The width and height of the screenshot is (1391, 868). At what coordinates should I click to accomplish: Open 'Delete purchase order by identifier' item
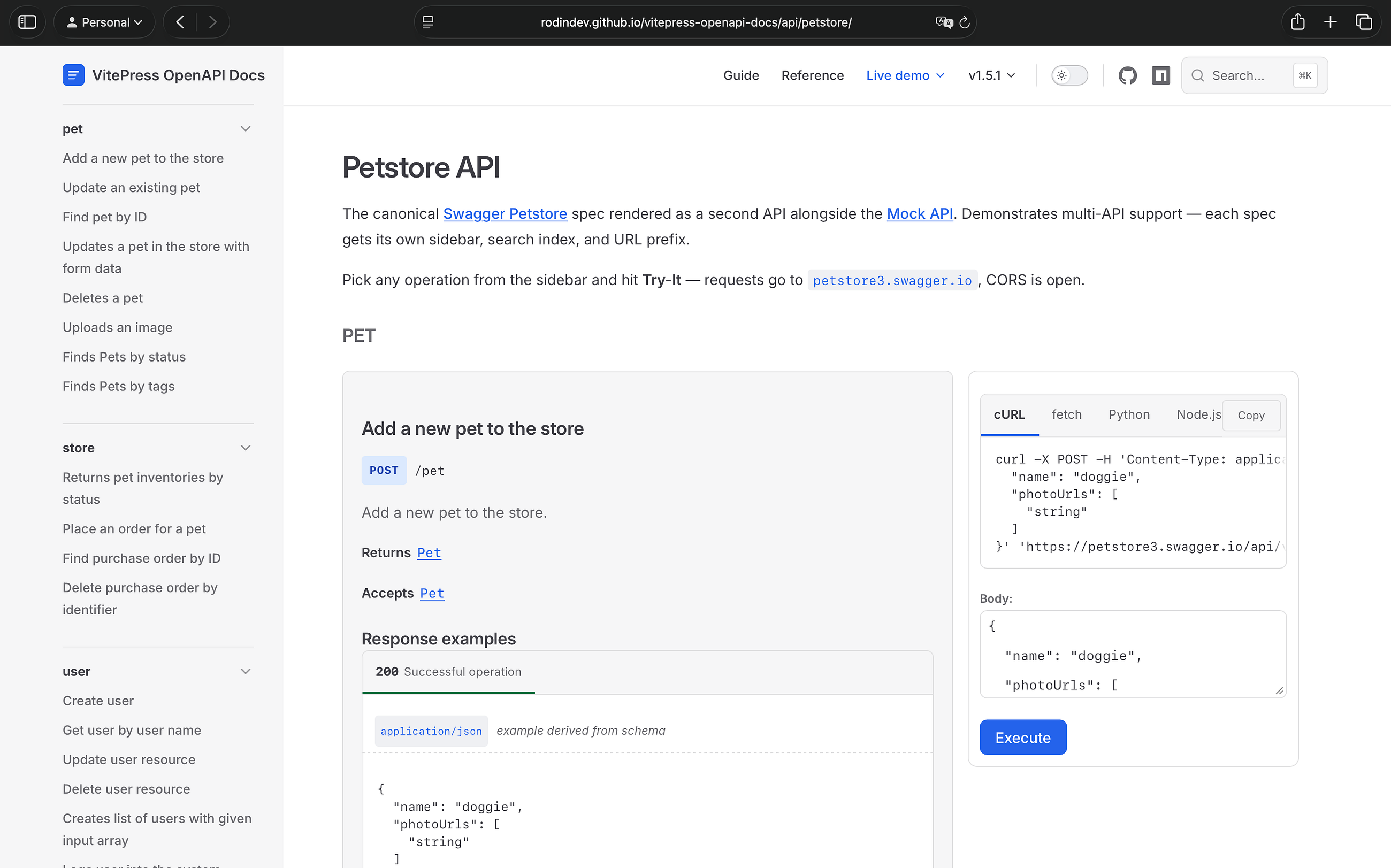click(x=140, y=598)
